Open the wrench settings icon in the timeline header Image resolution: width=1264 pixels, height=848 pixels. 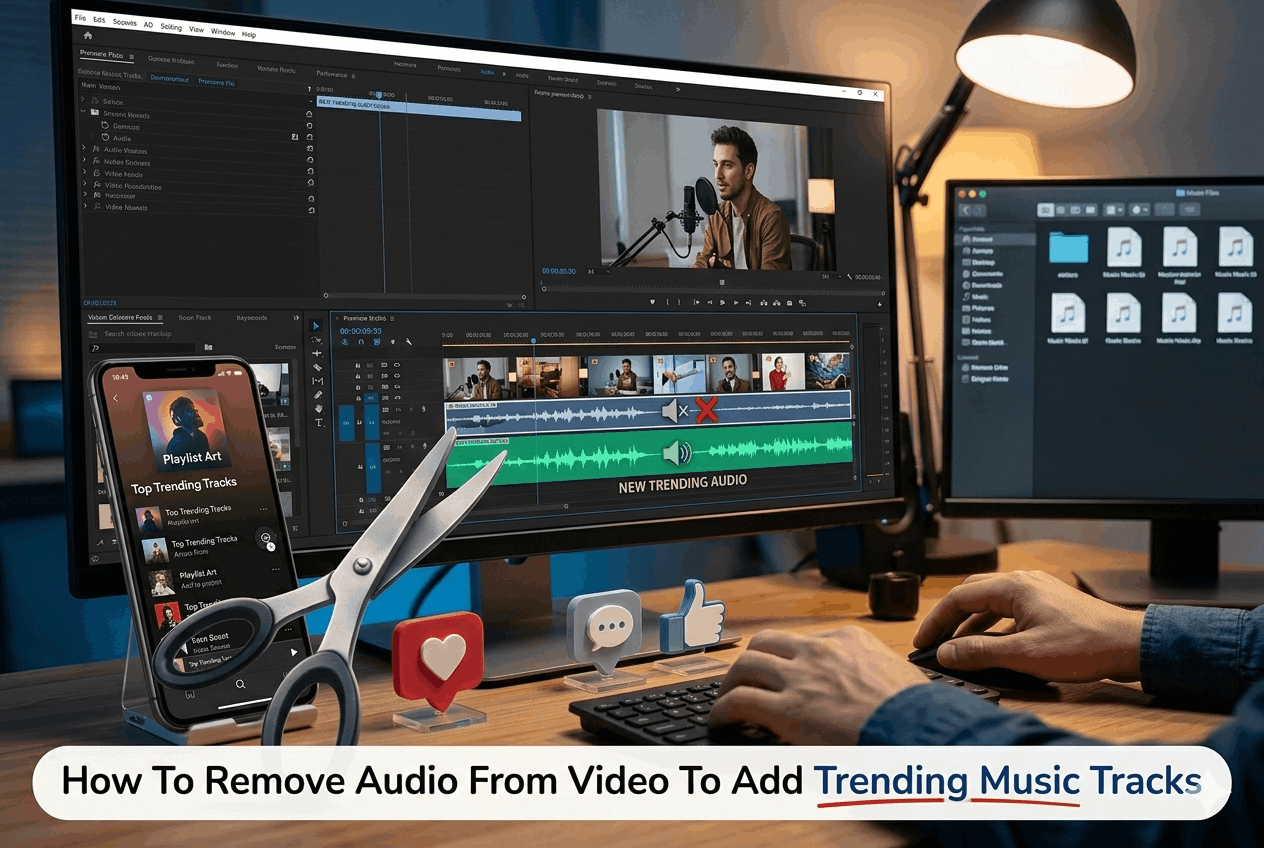tap(409, 342)
